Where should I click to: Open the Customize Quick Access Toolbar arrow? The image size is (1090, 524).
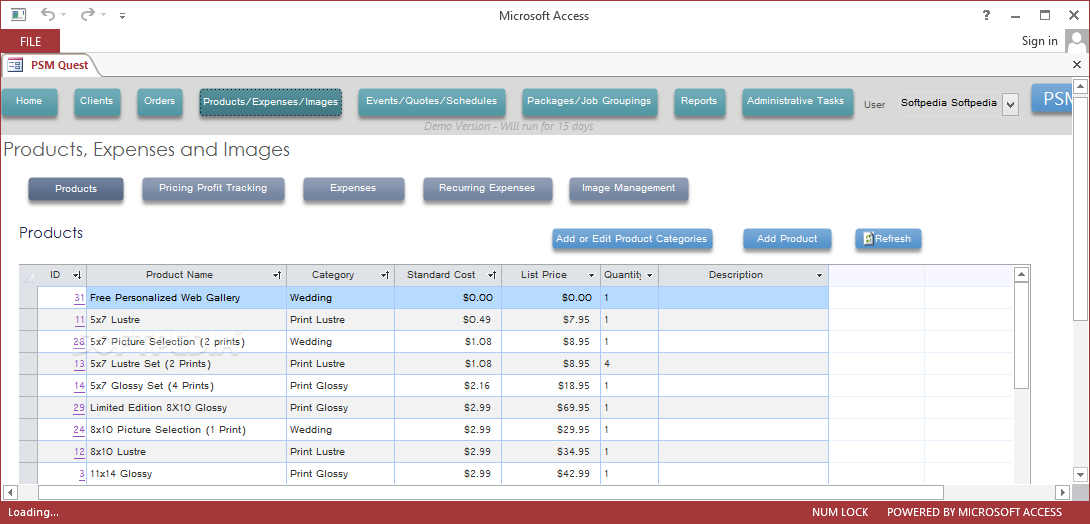coord(122,15)
